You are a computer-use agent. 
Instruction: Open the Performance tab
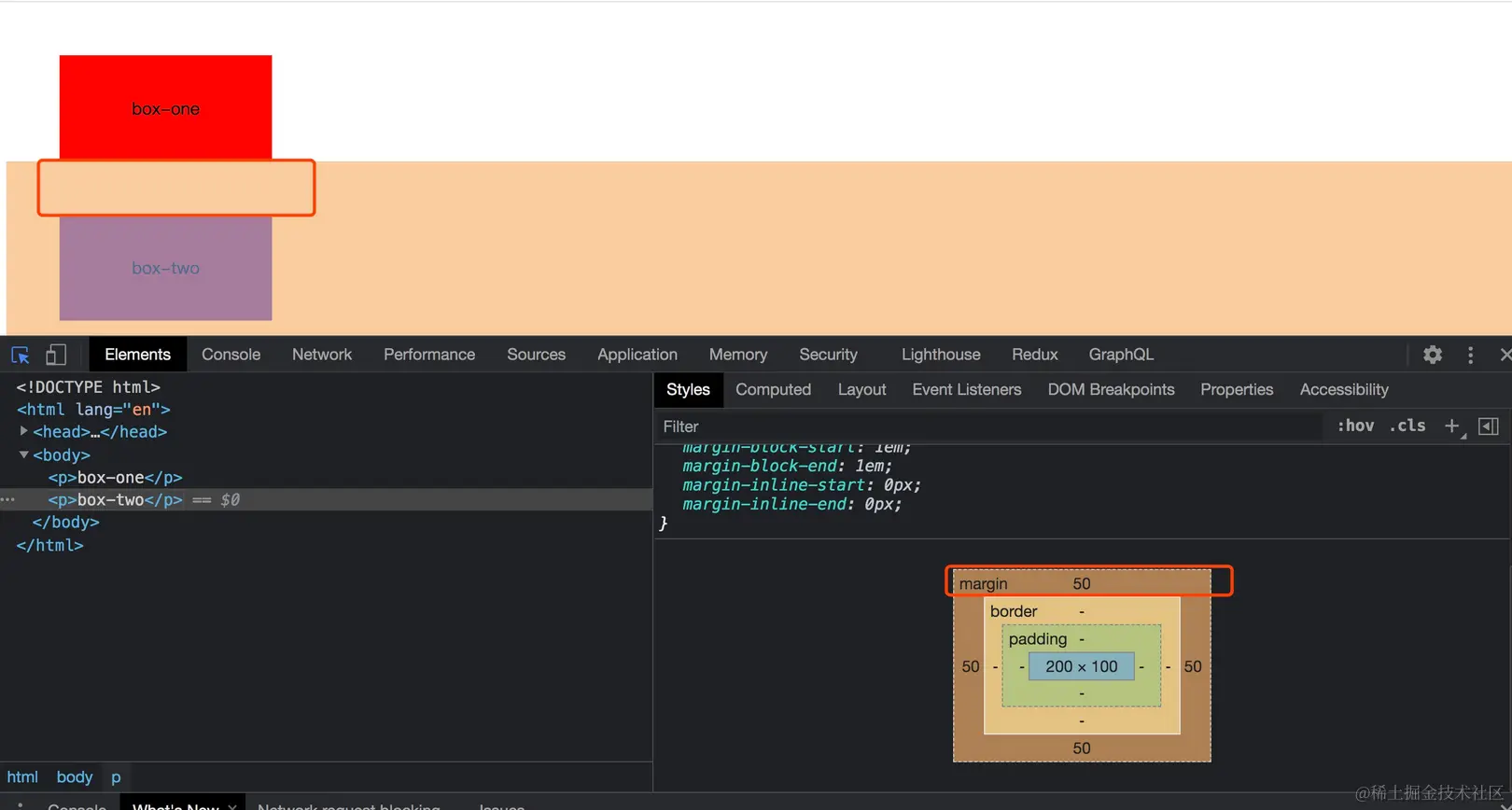tap(429, 355)
